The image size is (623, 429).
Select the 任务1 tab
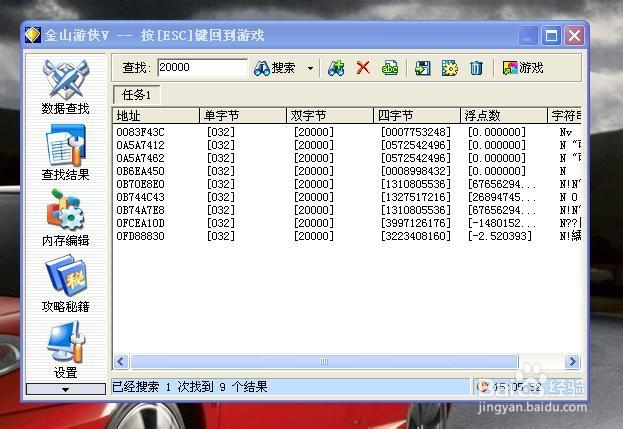click(137, 95)
